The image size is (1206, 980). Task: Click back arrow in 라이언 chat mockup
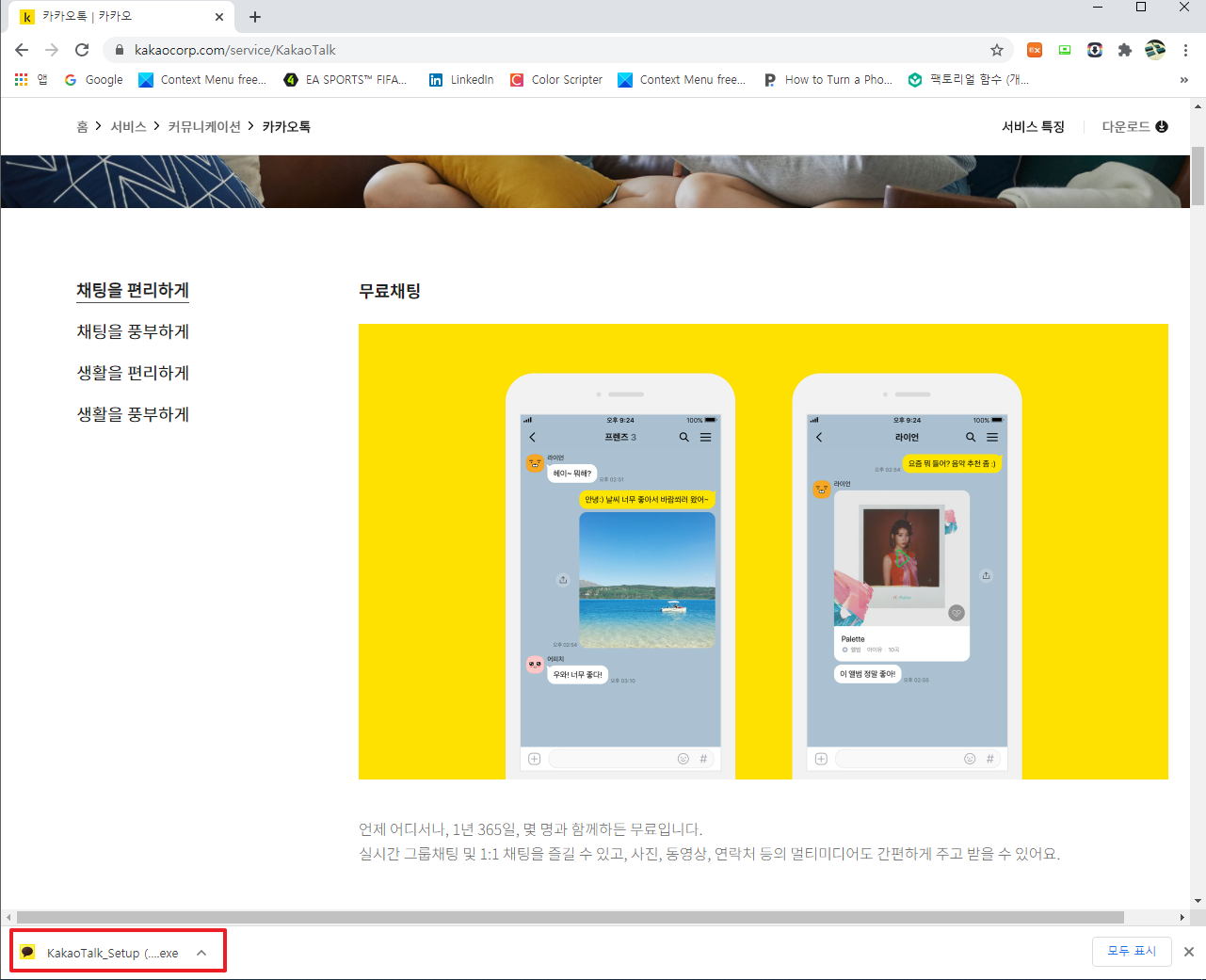click(x=819, y=437)
